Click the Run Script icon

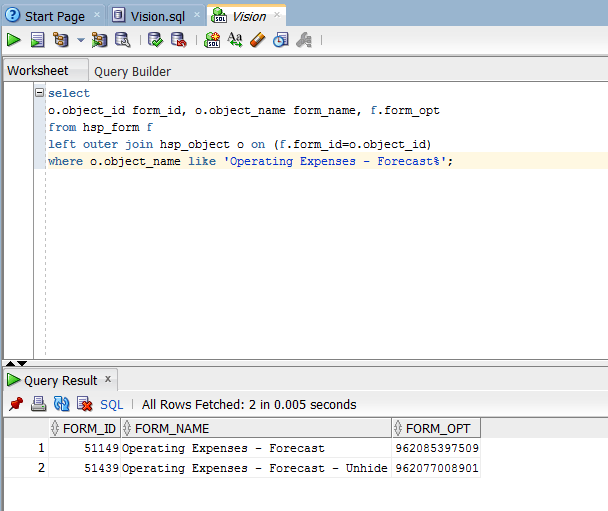point(38,40)
